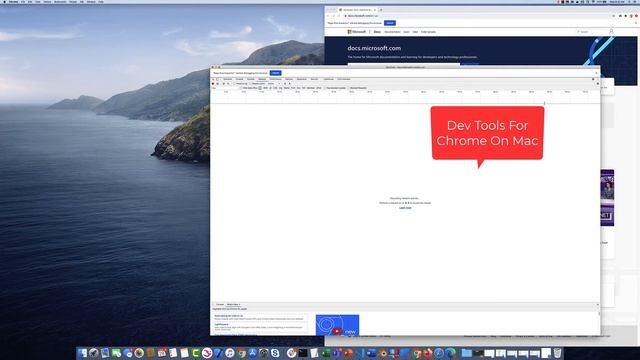640x360 pixels.
Task: Open Terminal from the dock
Action: pyautogui.click(x=302, y=353)
